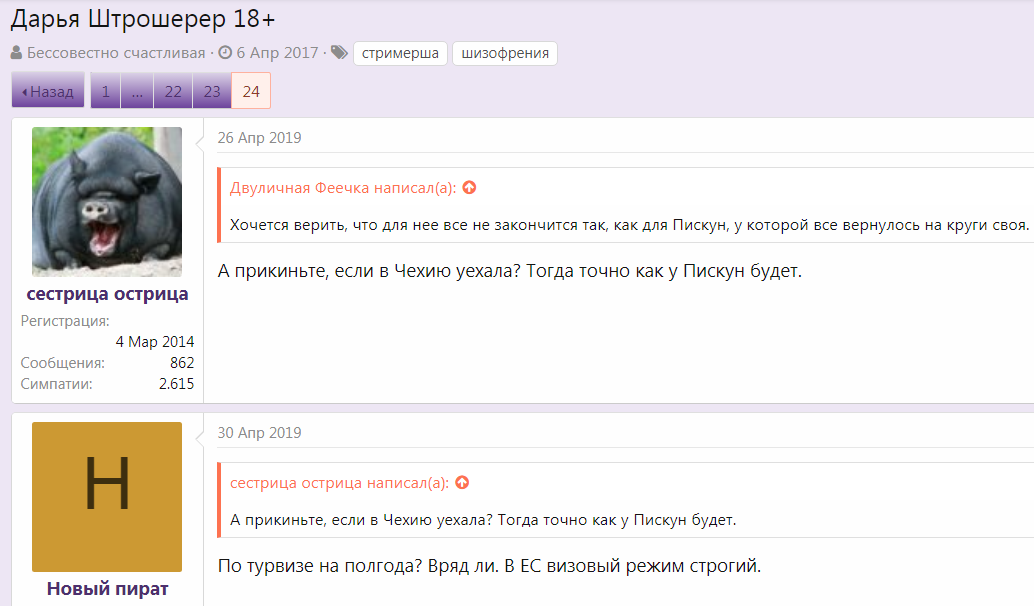
Task: Open thread author Бессовестно счастливая profile
Action: [116, 53]
